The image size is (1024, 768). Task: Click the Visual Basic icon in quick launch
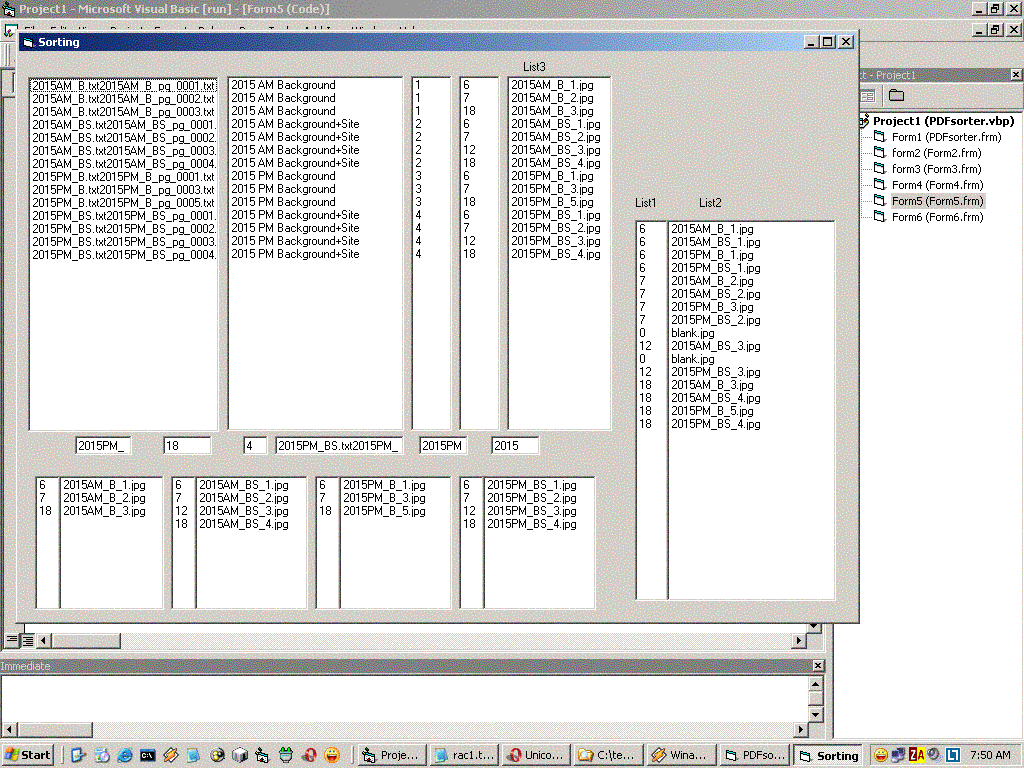coord(262,755)
